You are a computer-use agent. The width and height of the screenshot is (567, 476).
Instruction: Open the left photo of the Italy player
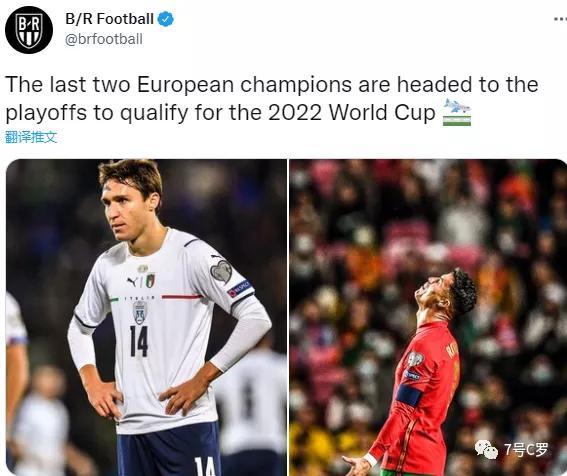click(x=146, y=317)
